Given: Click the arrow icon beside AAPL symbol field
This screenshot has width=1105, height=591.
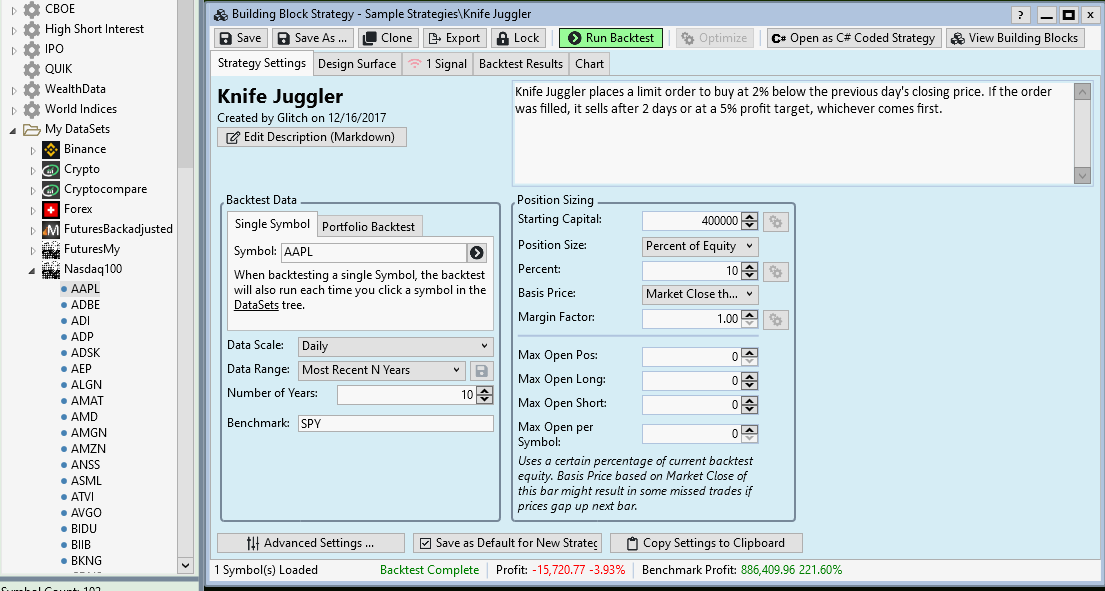Looking at the screenshot, I should [x=477, y=253].
